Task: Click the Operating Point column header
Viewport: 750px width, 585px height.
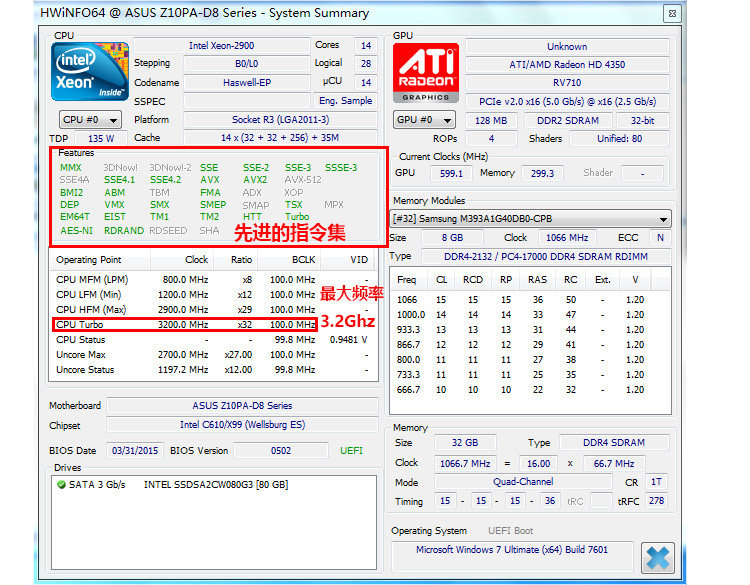Action: (100, 260)
